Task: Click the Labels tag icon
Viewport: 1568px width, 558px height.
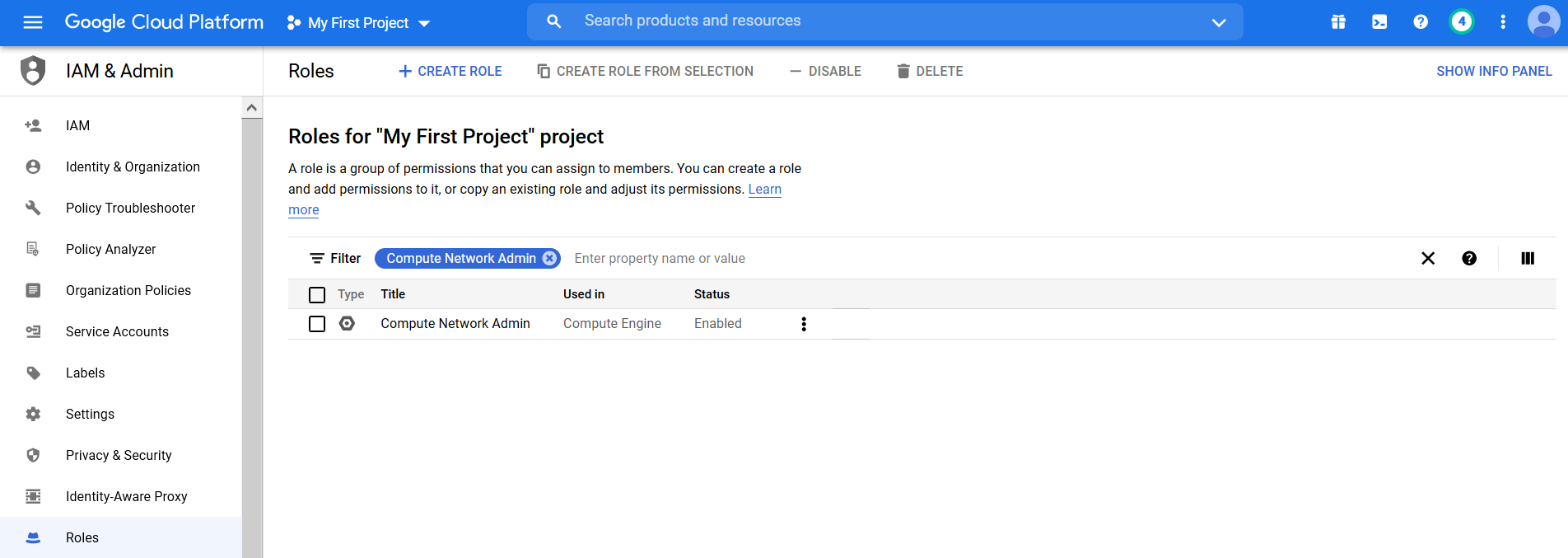Action: [x=33, y=373]
